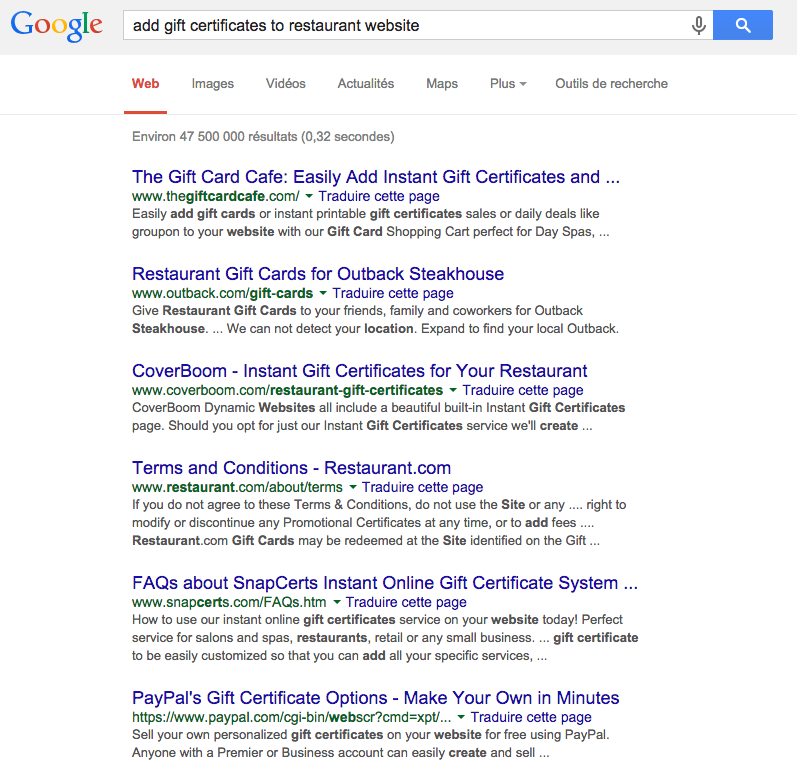This screenshot has height=763, width=797.
Task: Click Traduire cette page for snapcerts.com
Action: [406, 602]
